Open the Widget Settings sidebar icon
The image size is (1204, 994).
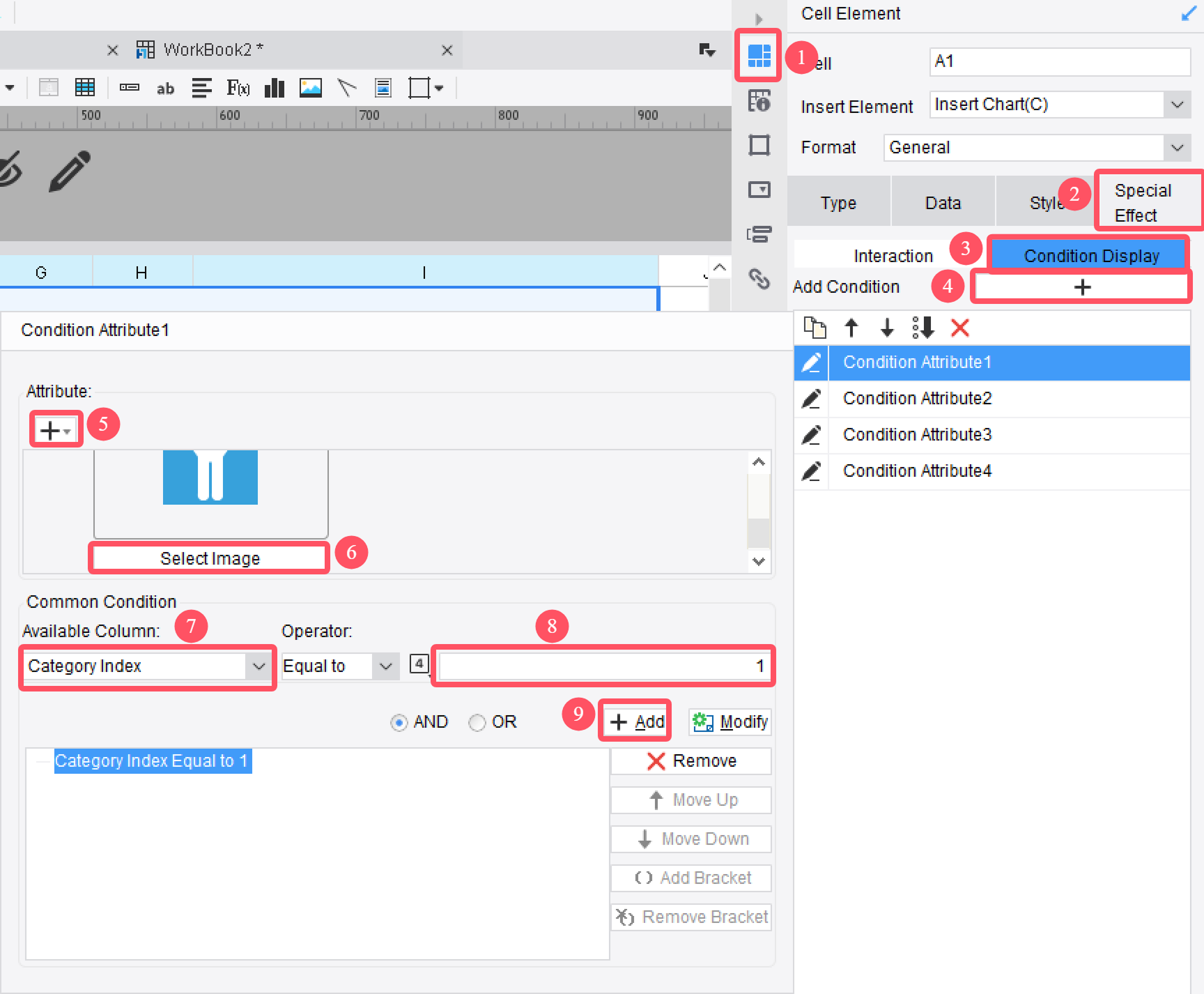pos(759,190)
